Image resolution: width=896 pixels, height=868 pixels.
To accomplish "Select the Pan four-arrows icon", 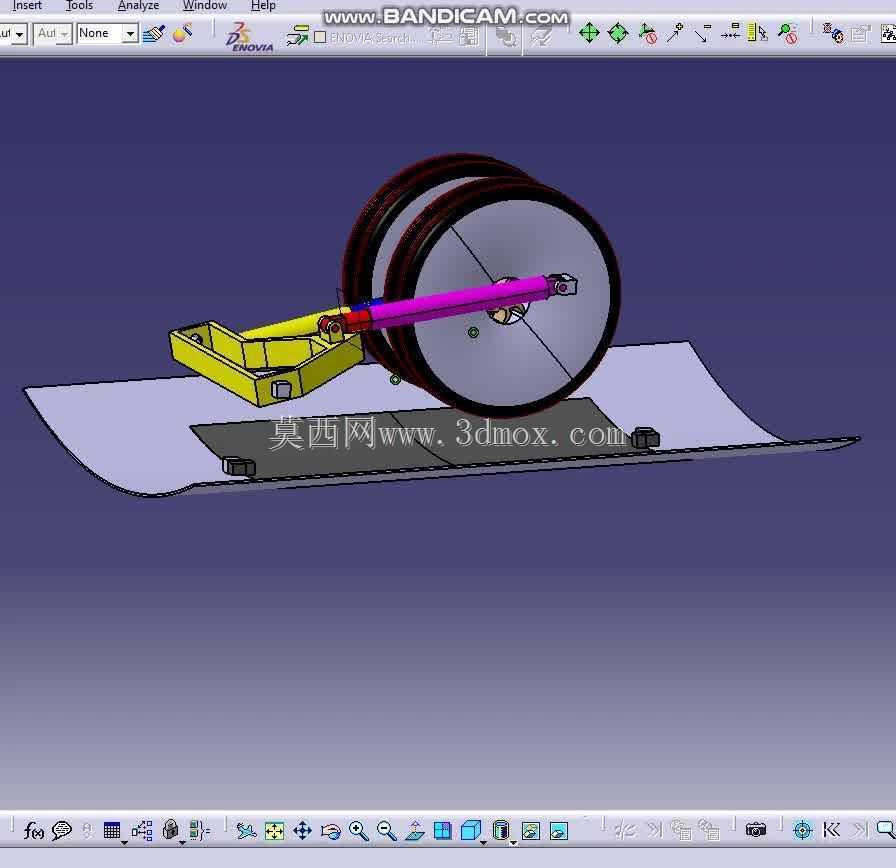I will point(302,830).
